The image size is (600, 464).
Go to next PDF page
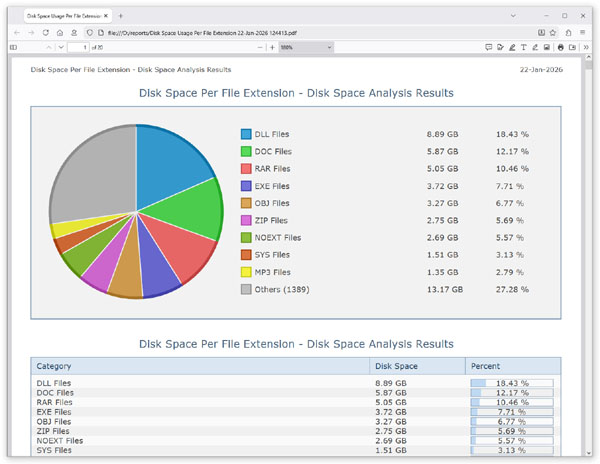click(x=61, y=47)
